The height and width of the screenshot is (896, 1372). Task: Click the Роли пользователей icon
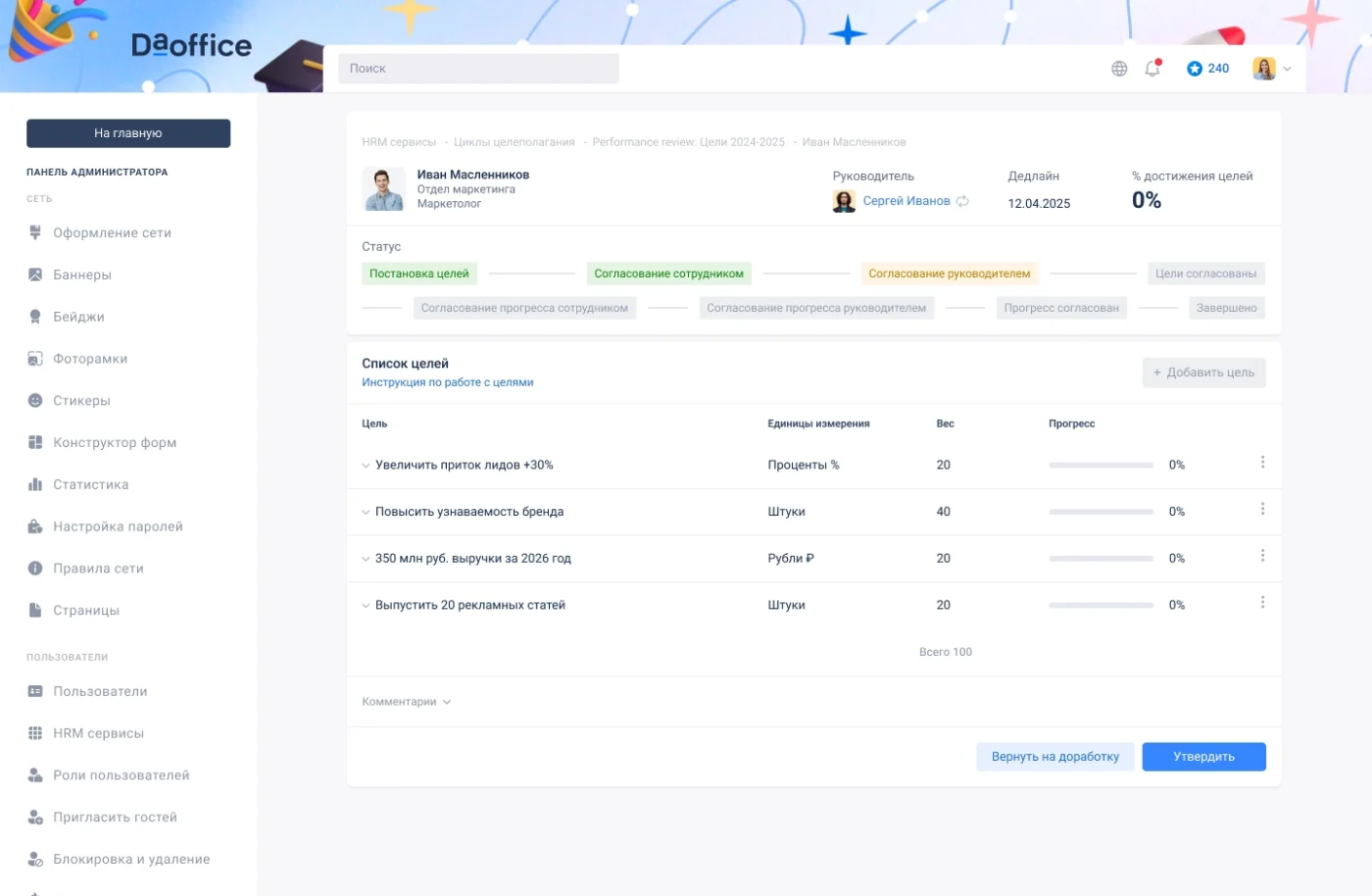point(35,775)
